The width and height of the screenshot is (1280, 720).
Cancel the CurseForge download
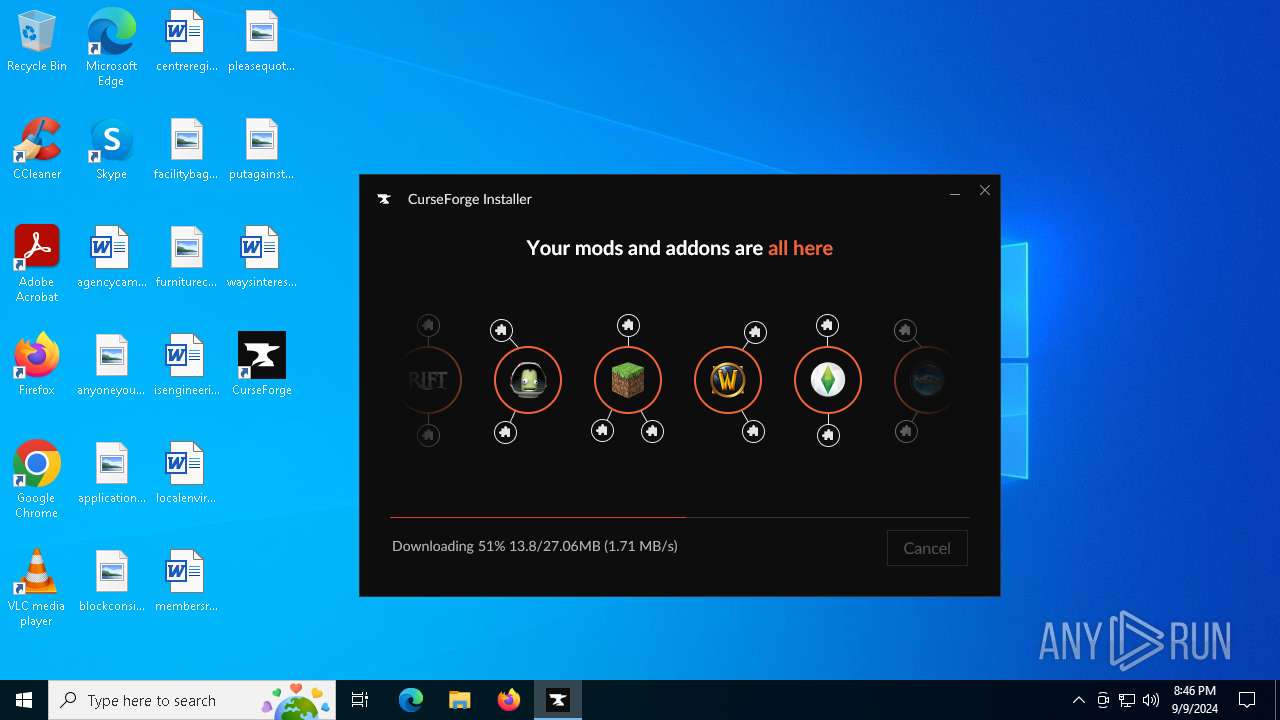coord(927,548)
